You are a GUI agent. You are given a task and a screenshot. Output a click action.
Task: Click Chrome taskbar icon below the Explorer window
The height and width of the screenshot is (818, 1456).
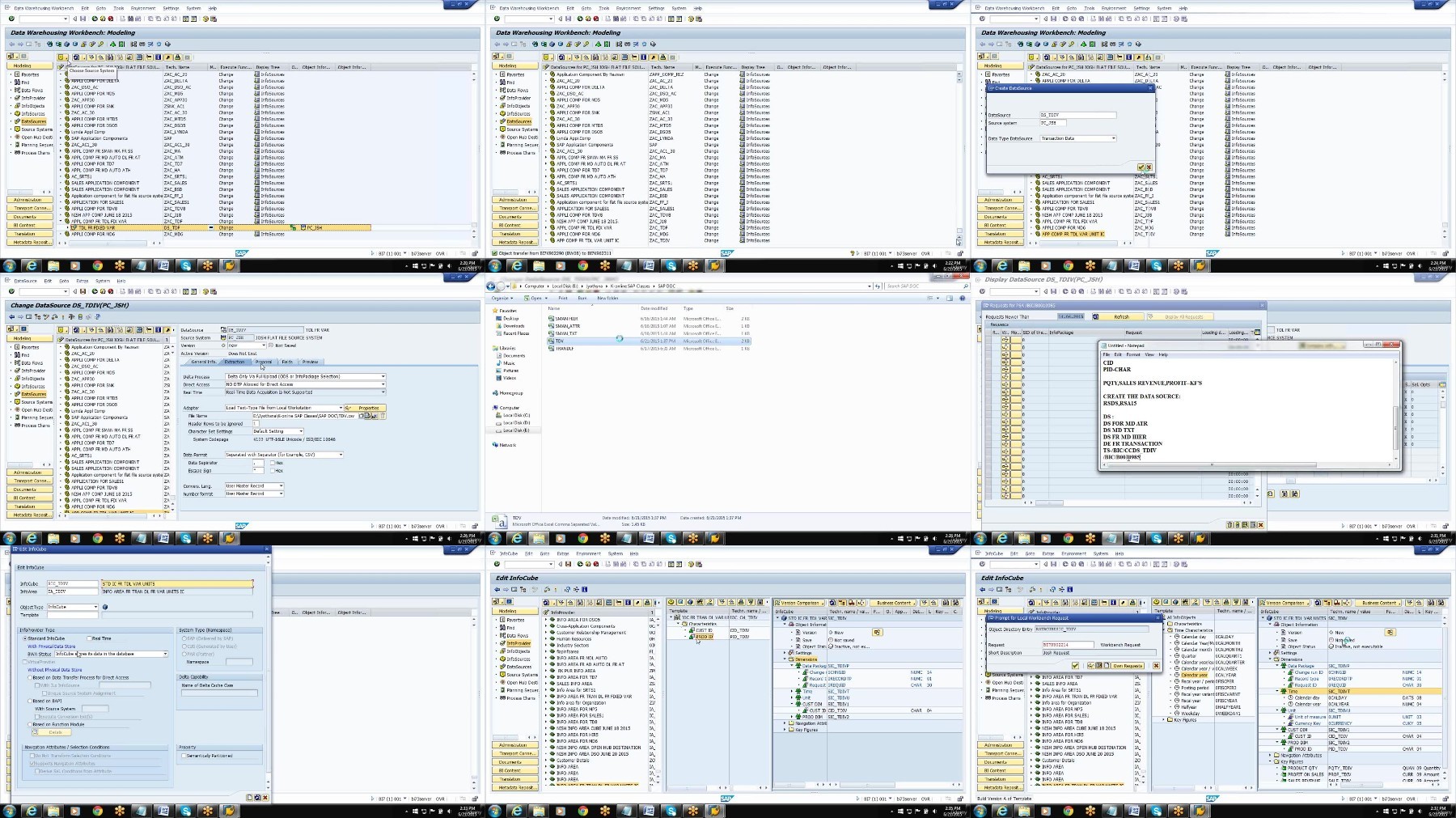point(582,537)
